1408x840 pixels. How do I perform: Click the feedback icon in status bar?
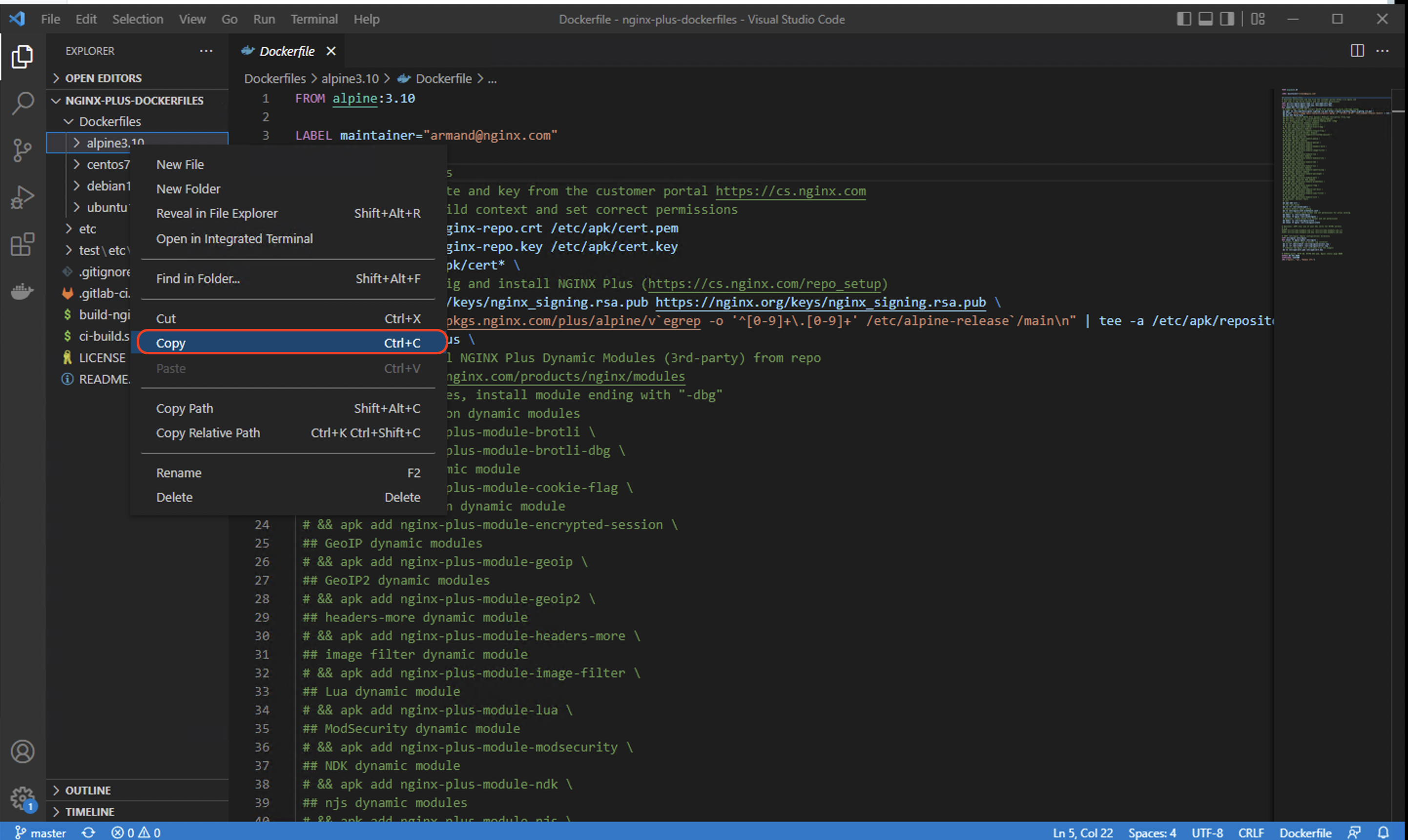coord(1354,833)
